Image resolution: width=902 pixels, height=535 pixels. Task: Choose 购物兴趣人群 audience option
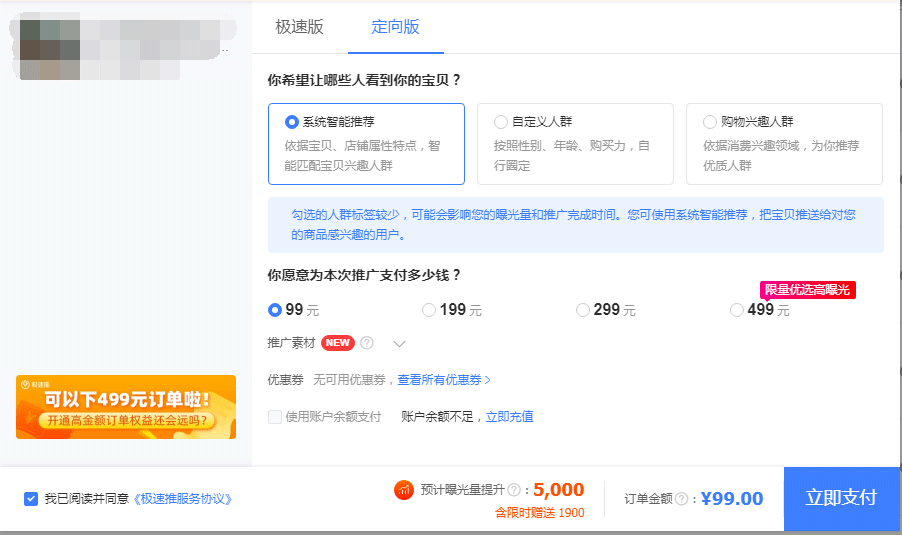(710, 122)
